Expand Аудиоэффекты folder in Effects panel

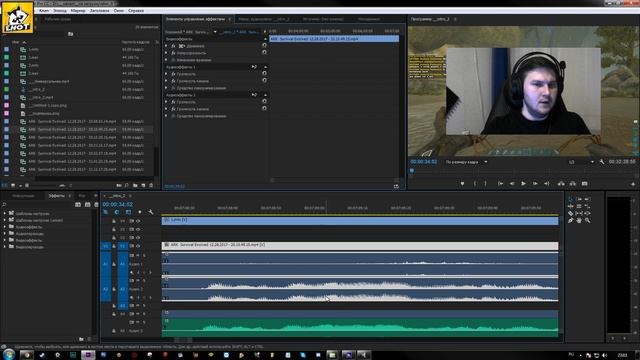coord(5,227)
